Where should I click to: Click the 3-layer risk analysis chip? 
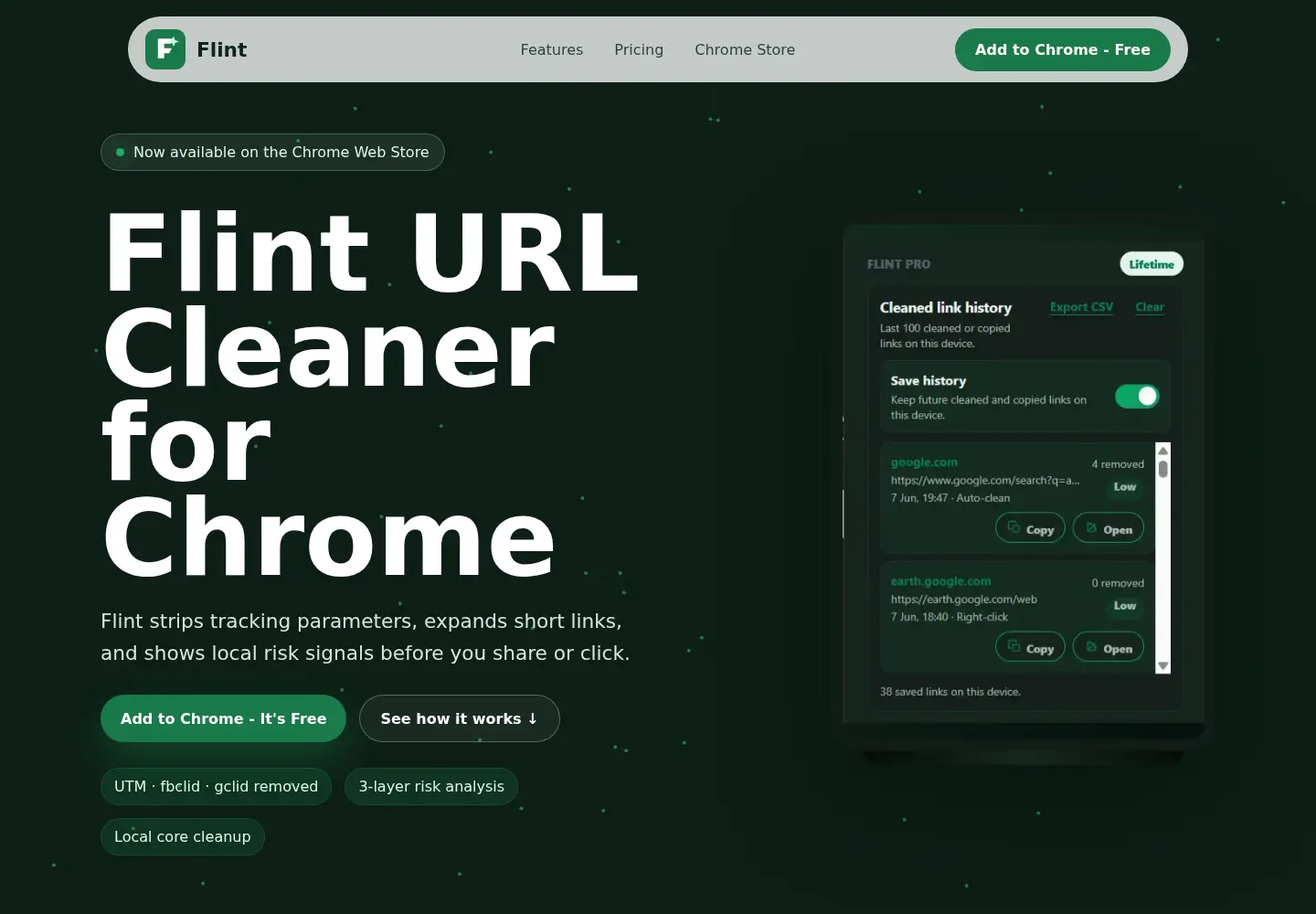431,786
